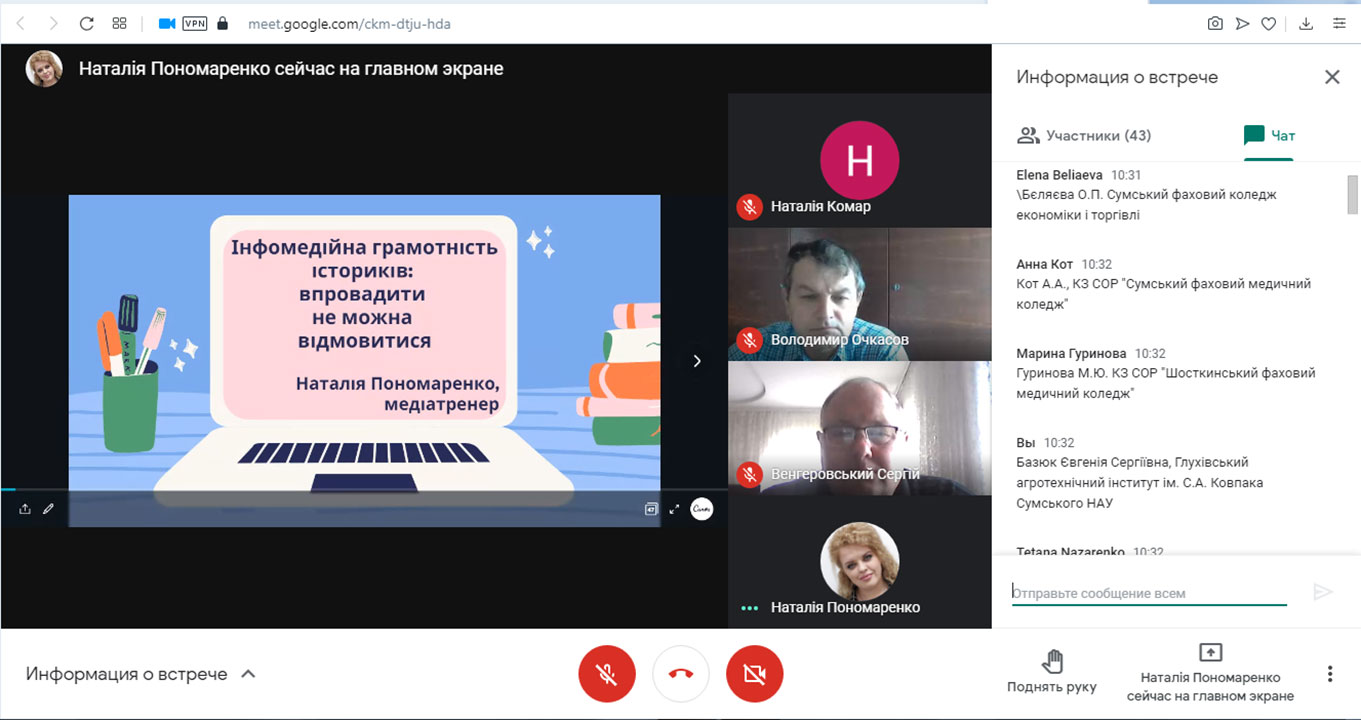Viewport: 1361px width, 720px height.
Task: Click chat sender name 'Марина Гуринова'
Action: coord(1071,353)
